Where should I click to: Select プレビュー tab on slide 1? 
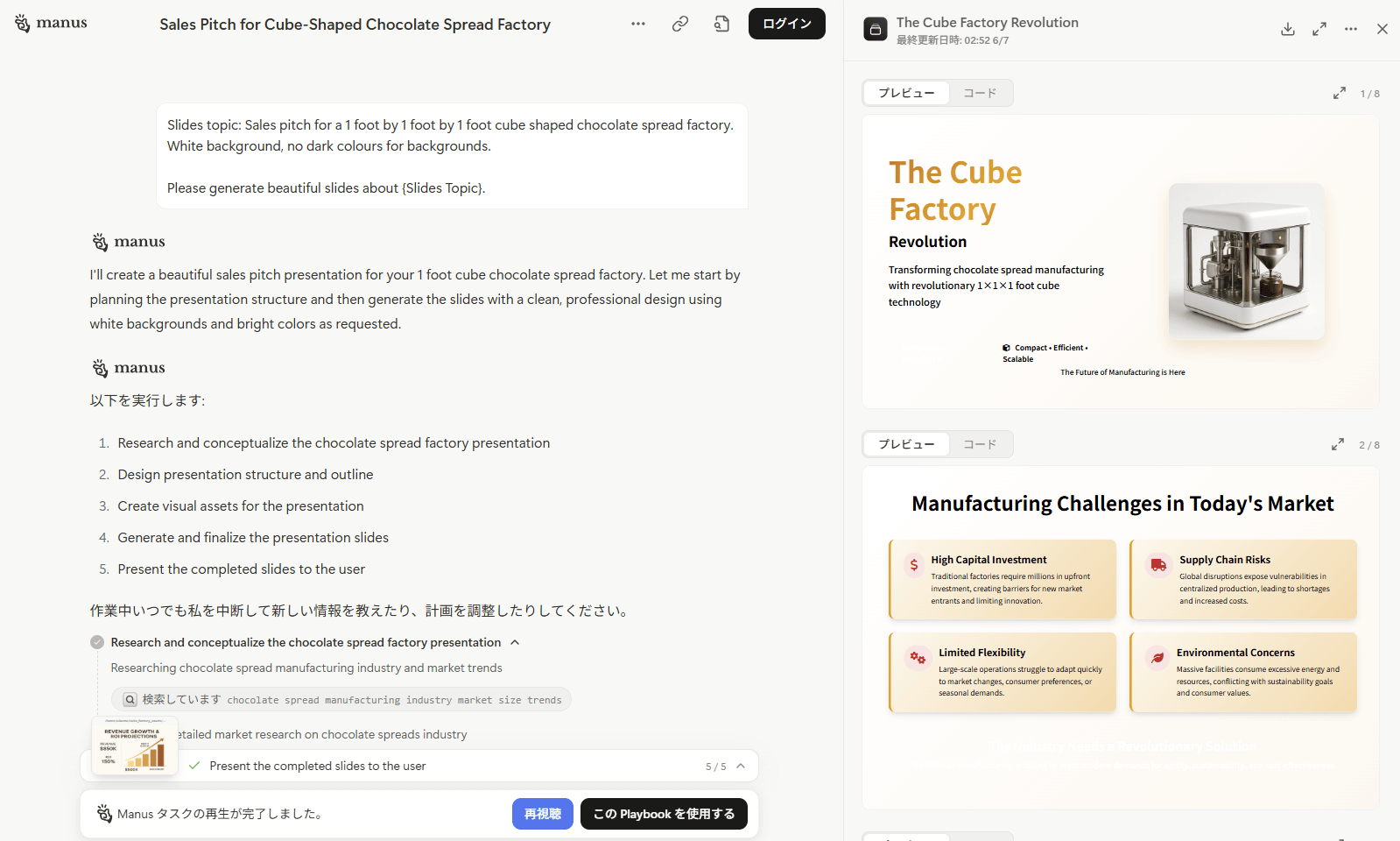906,93
